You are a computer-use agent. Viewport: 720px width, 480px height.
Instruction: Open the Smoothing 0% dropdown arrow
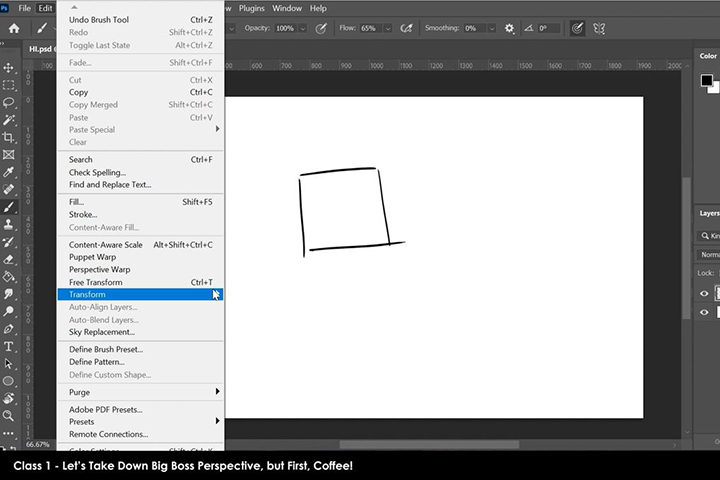[492, 28]
